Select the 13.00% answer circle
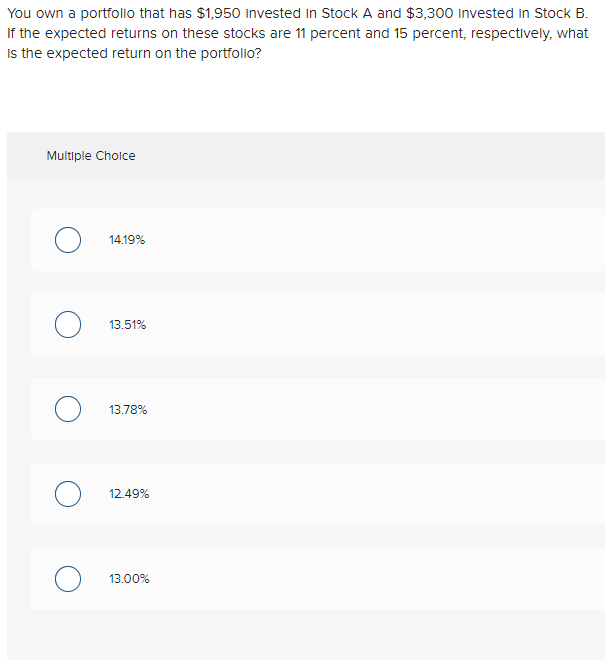The image size is (605, 660). pos(68,579)
